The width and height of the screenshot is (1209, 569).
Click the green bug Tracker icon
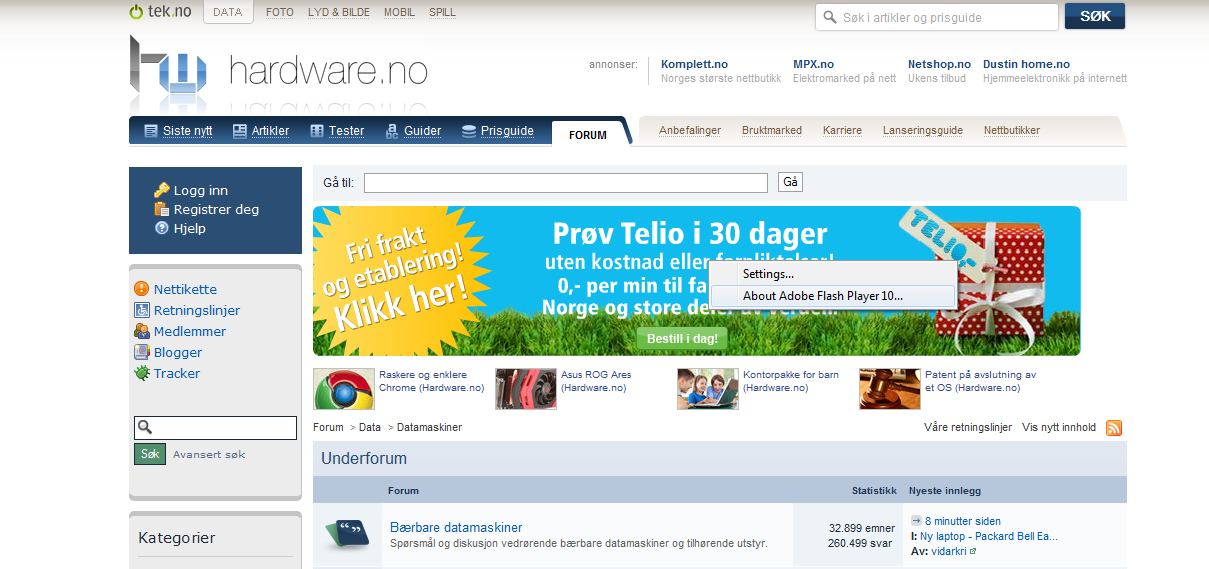142,373
